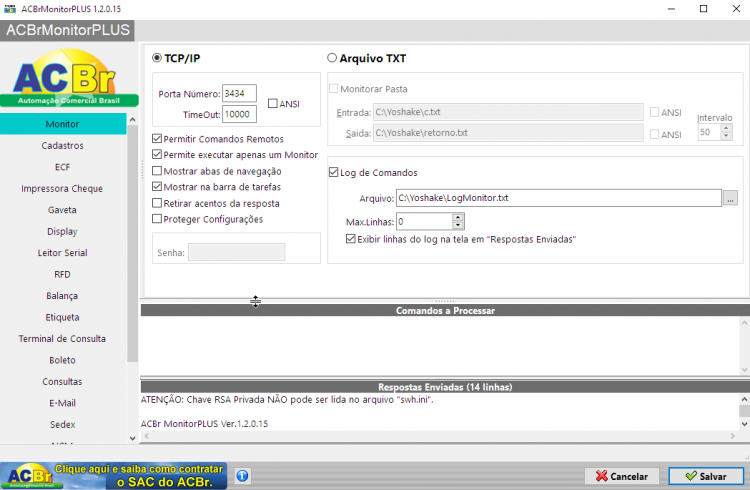Open the RFD sidebar item

point(63,274)
